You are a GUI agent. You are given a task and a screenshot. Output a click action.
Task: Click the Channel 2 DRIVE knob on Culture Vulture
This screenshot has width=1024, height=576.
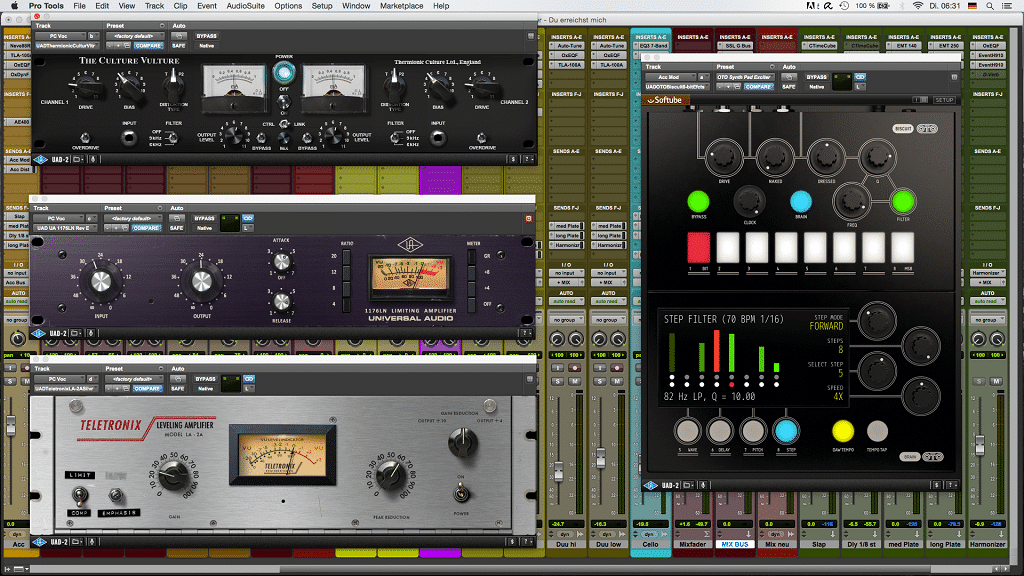[x=482, y=85]
